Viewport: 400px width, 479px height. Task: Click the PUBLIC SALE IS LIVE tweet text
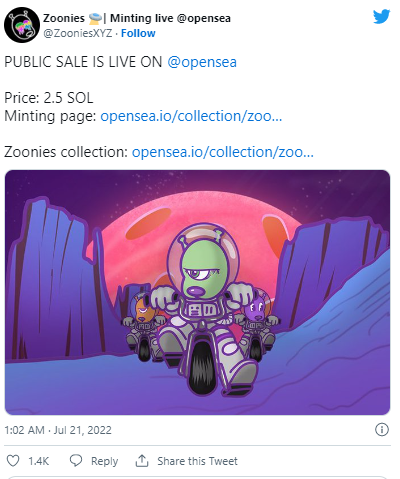pyautogui.click(x=83, y=62)
